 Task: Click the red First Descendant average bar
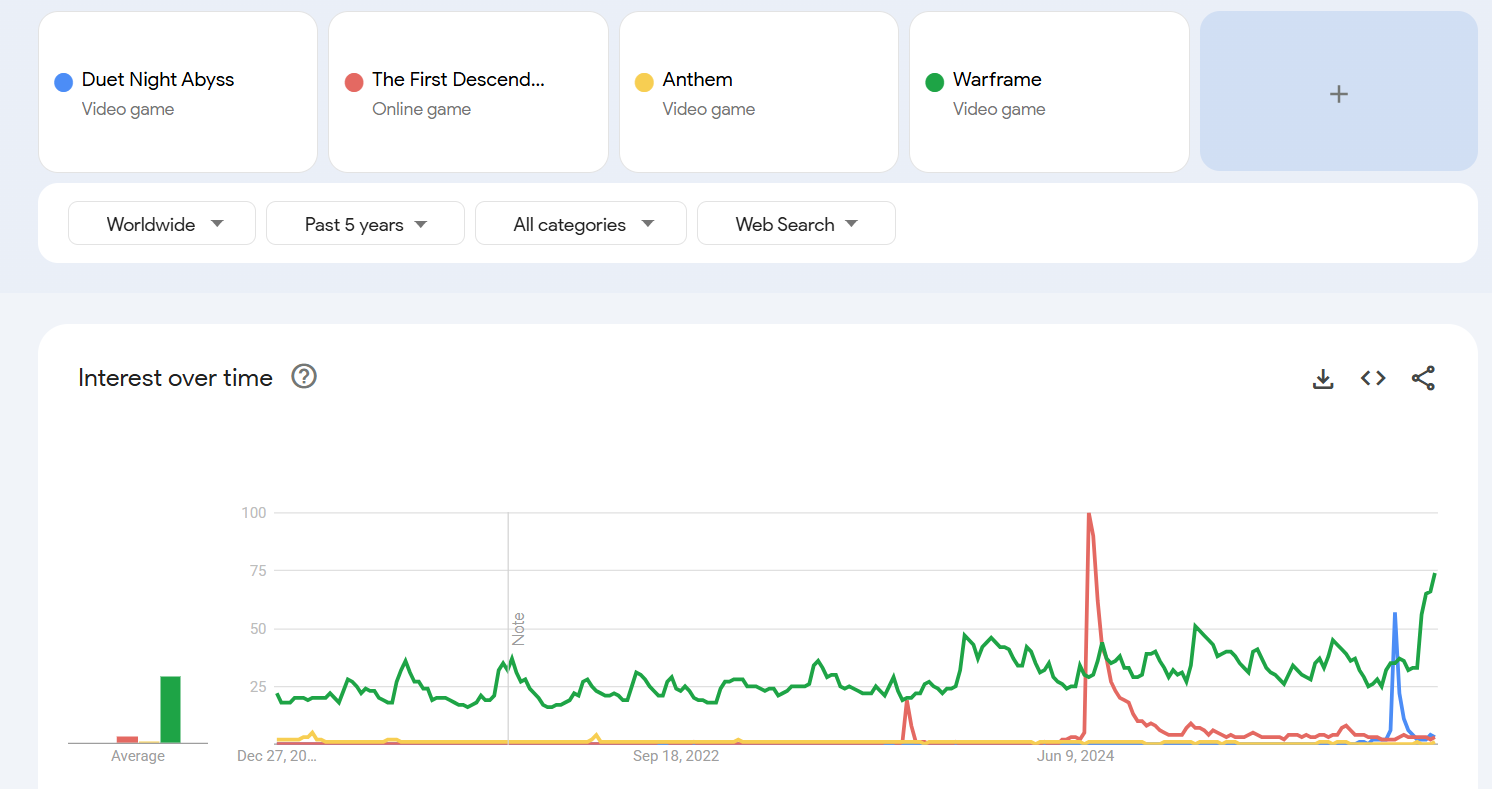coord(127,740)
